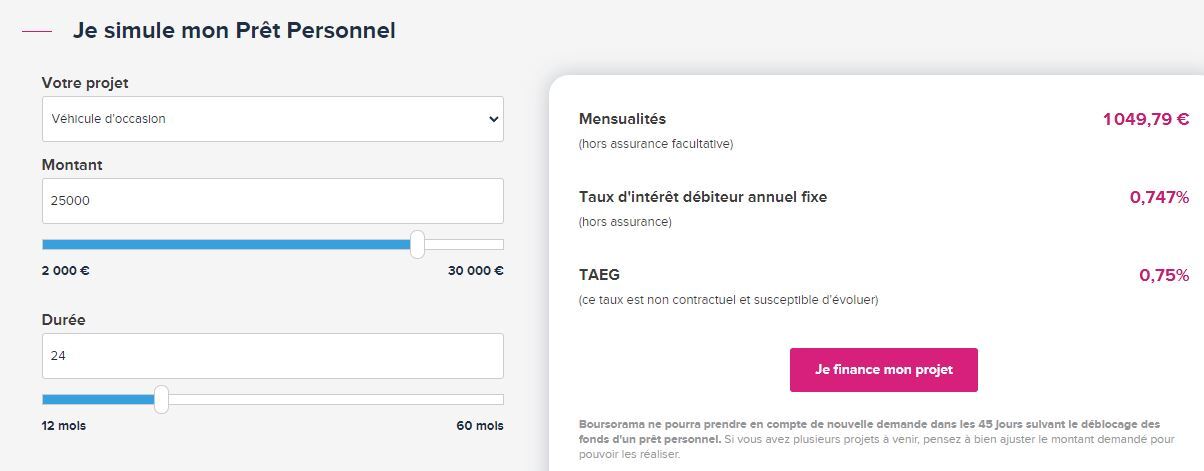The image size is (1204, 471).
Task: Click the Mensualités label
Action: tap(622, 120)
